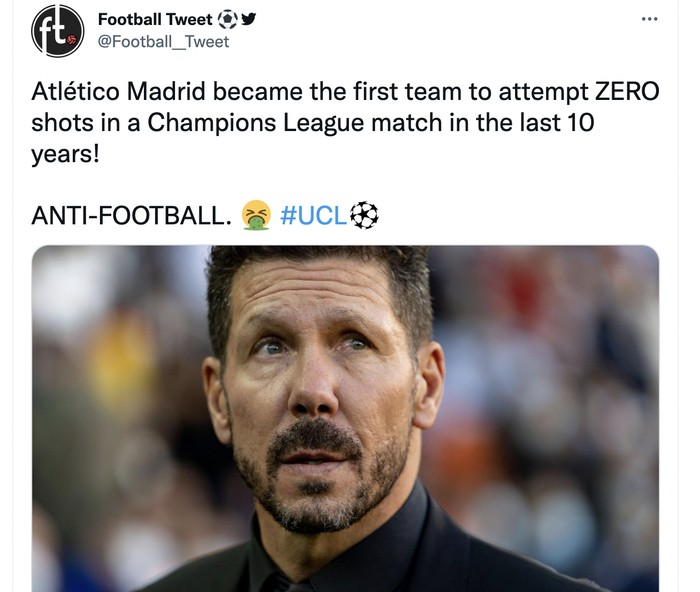Image resolution: width=700 pixels, height=592 pixels.
Task: Open the @Football__Tweet handle link
Action: (x=163, y=41)
